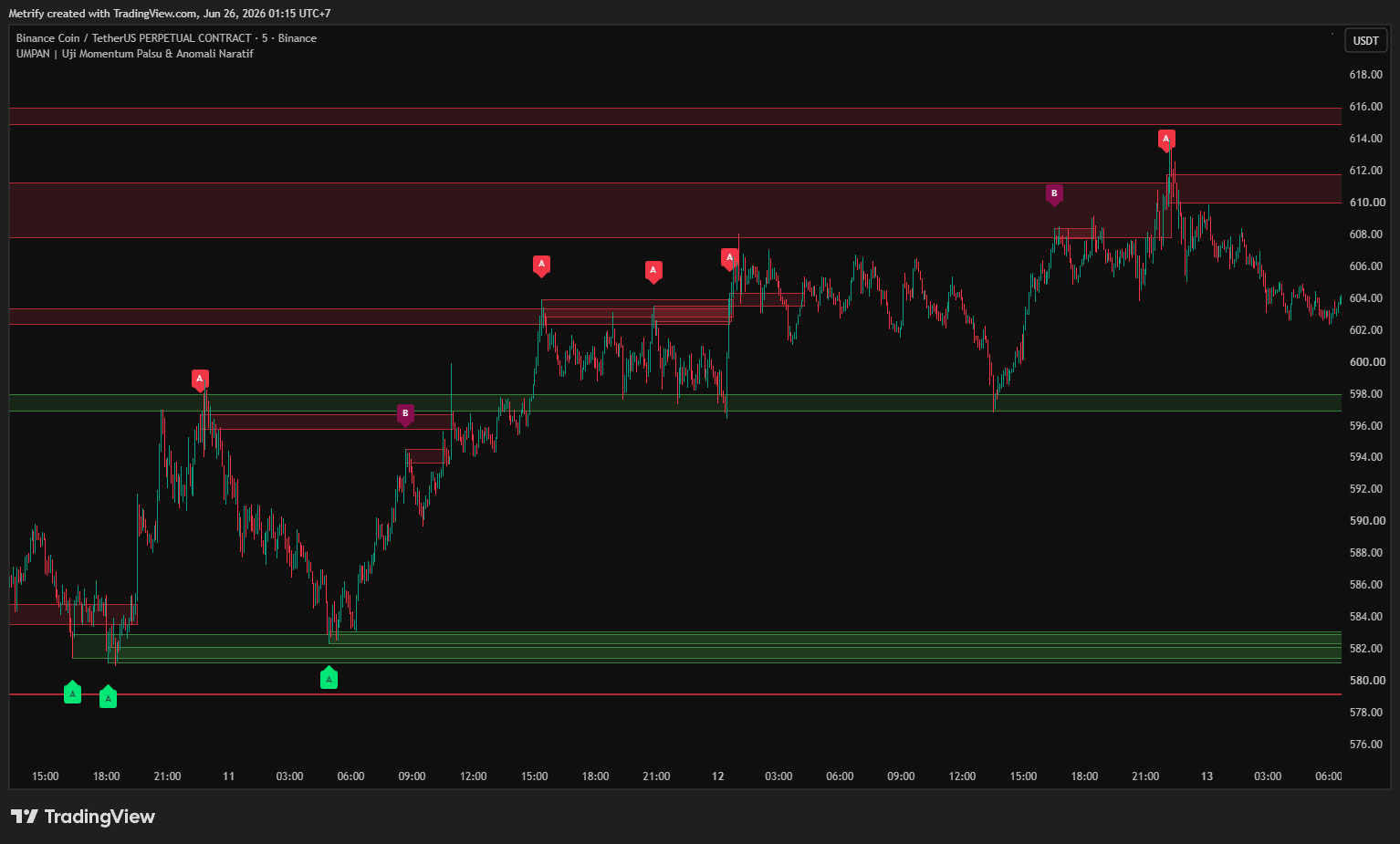Click the USDT currency button
This screenshot has height=844, width=1400.
point(1365,41)
